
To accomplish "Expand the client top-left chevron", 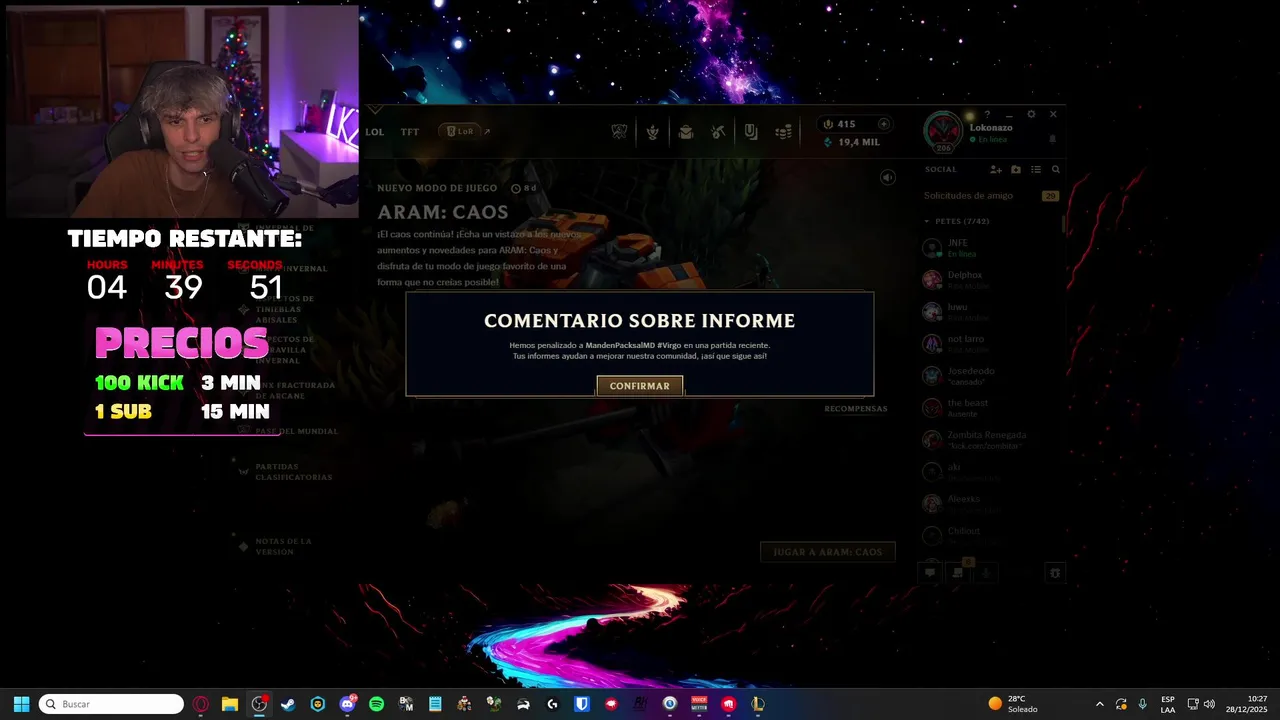I will tap(375, 109).
